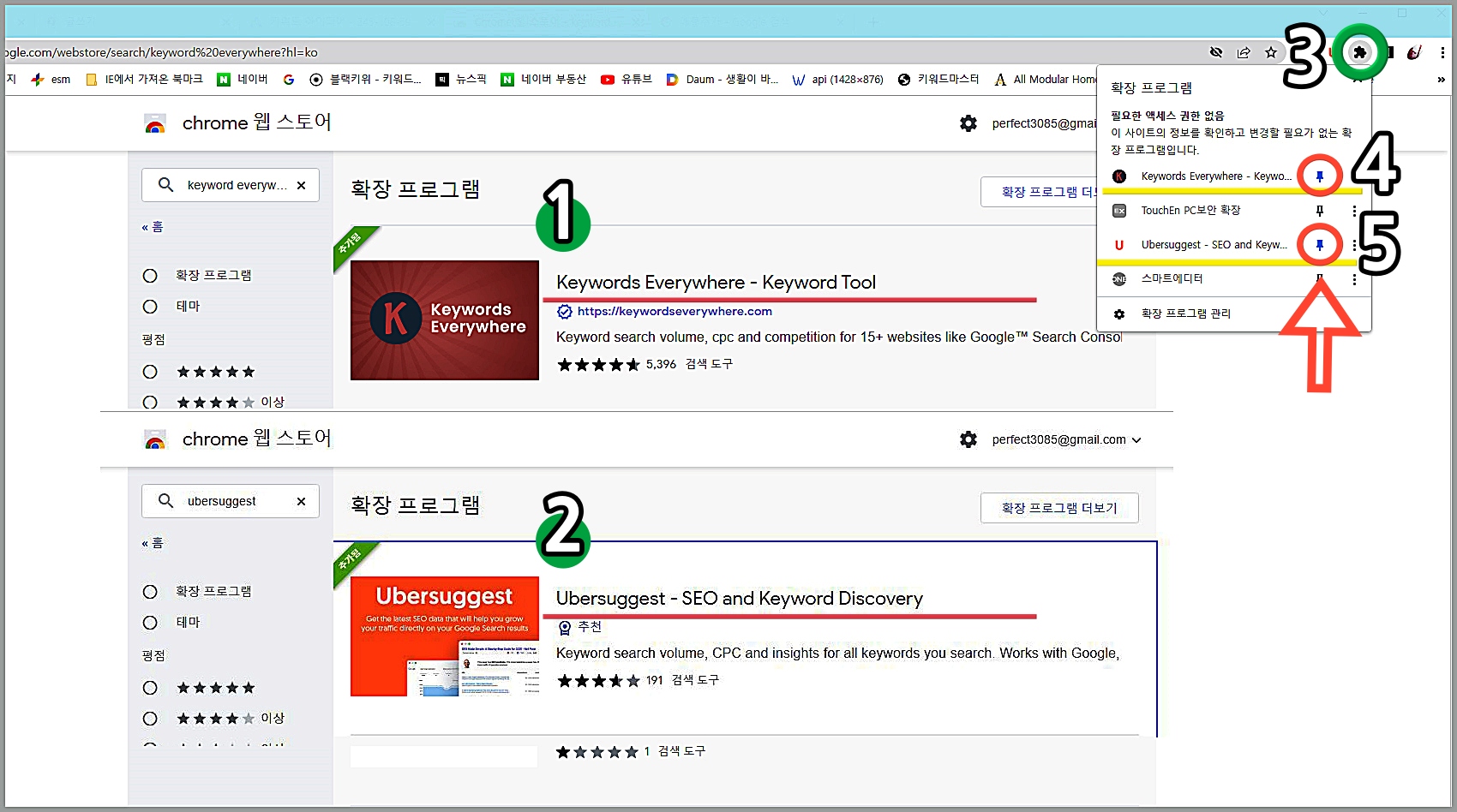Open 확장 프로그램 관리 menu entry
The width and height of the screenshot is (1457, 812).
(x=1234, y=314)
